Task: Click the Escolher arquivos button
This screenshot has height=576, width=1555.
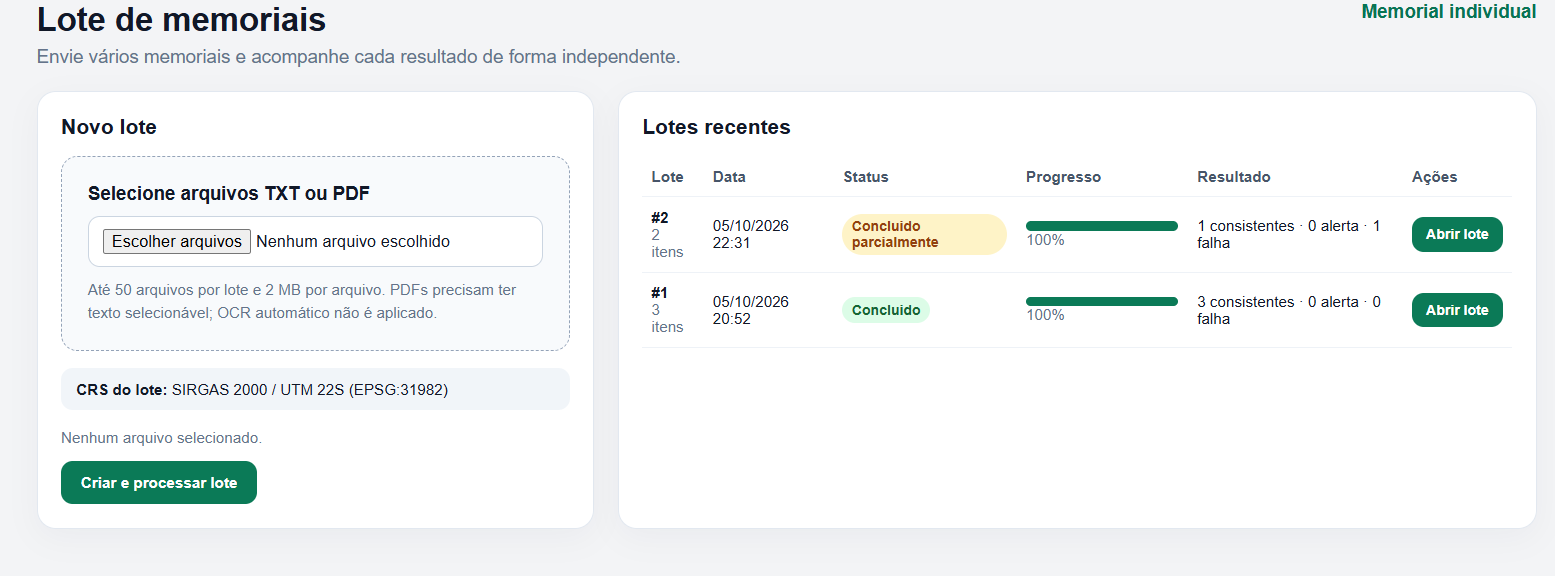Action: coord(177,241)
